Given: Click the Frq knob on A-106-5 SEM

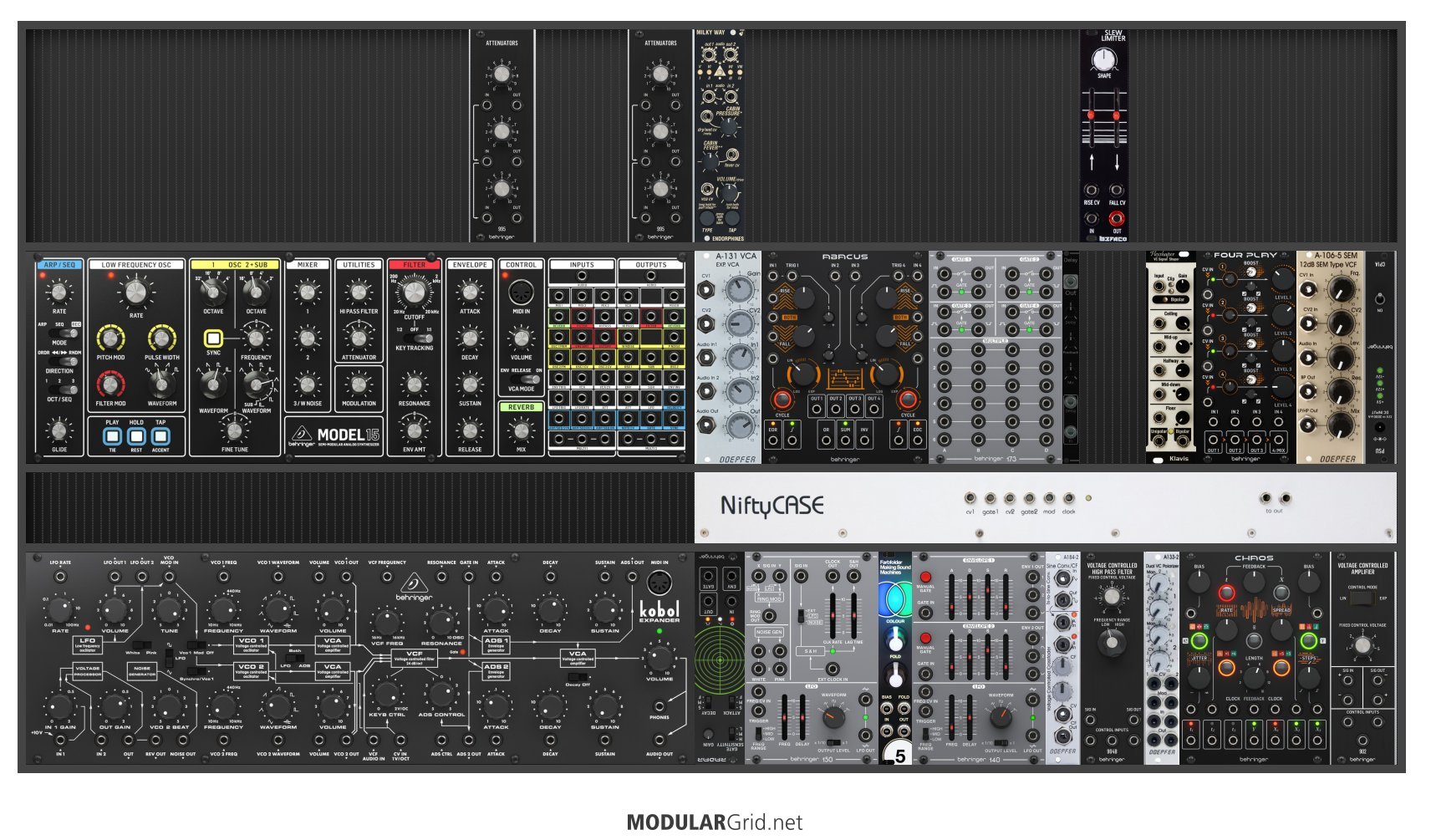Looking at the screenshot, I should coord(1341,288).
